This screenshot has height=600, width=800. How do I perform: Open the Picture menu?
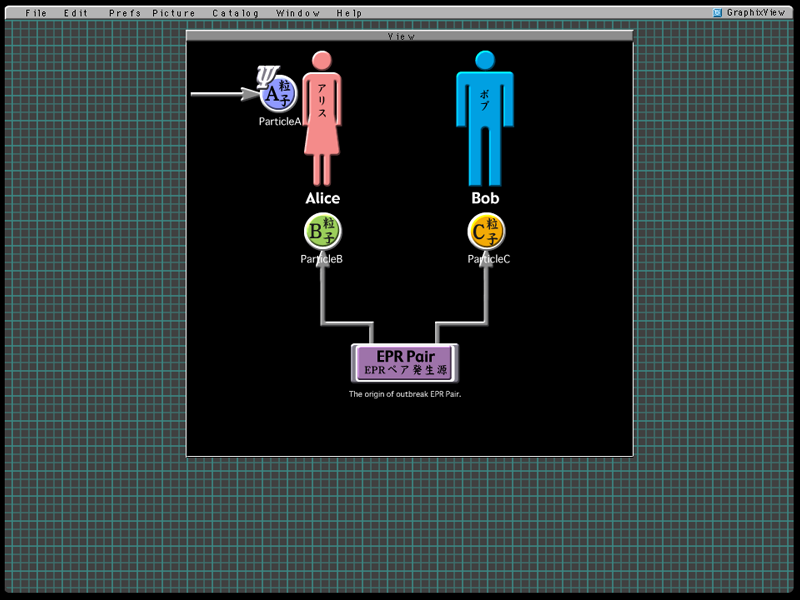tap(174, 13)
